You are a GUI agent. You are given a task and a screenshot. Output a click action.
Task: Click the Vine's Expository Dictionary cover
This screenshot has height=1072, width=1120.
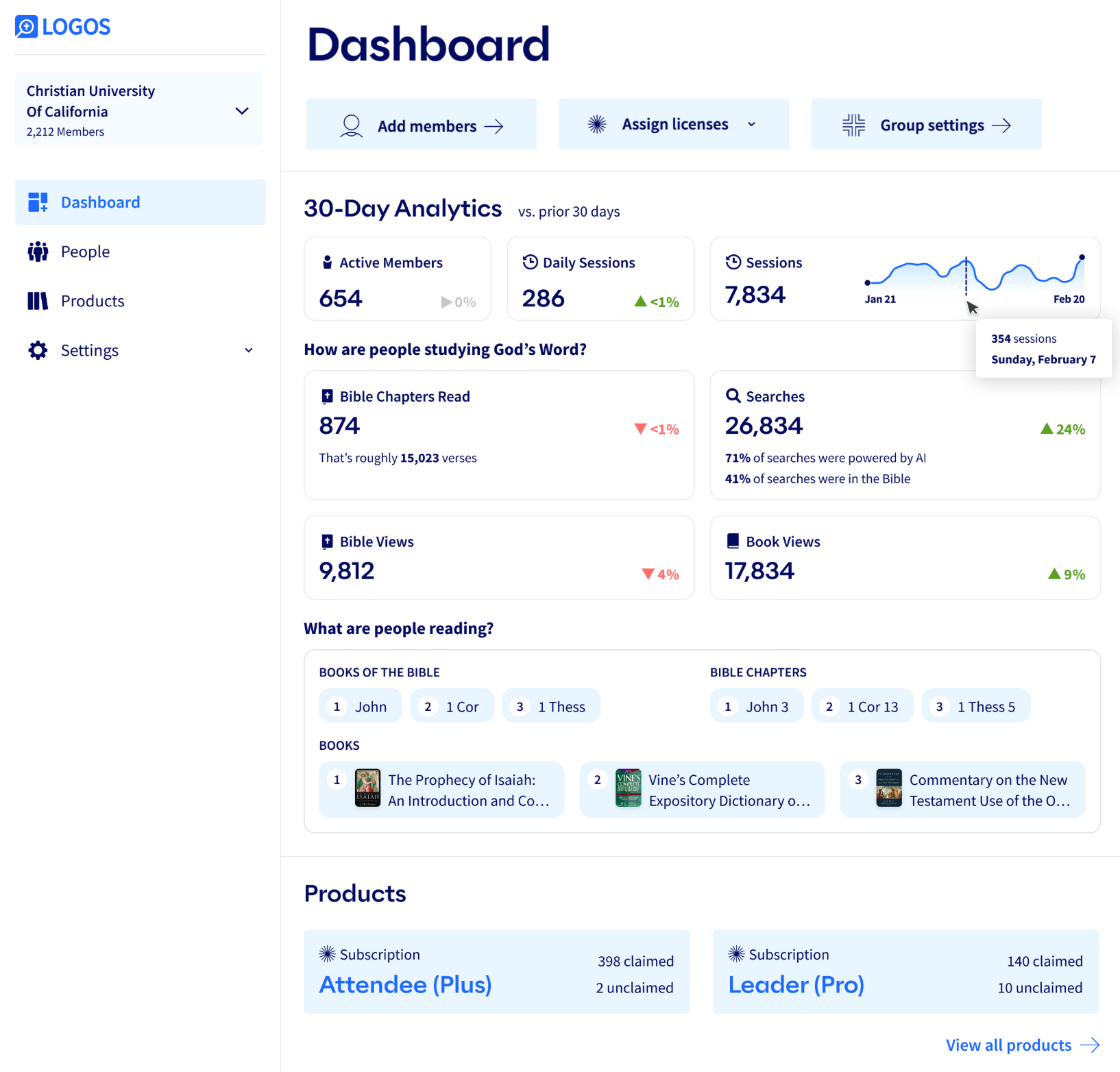(629, 788)
